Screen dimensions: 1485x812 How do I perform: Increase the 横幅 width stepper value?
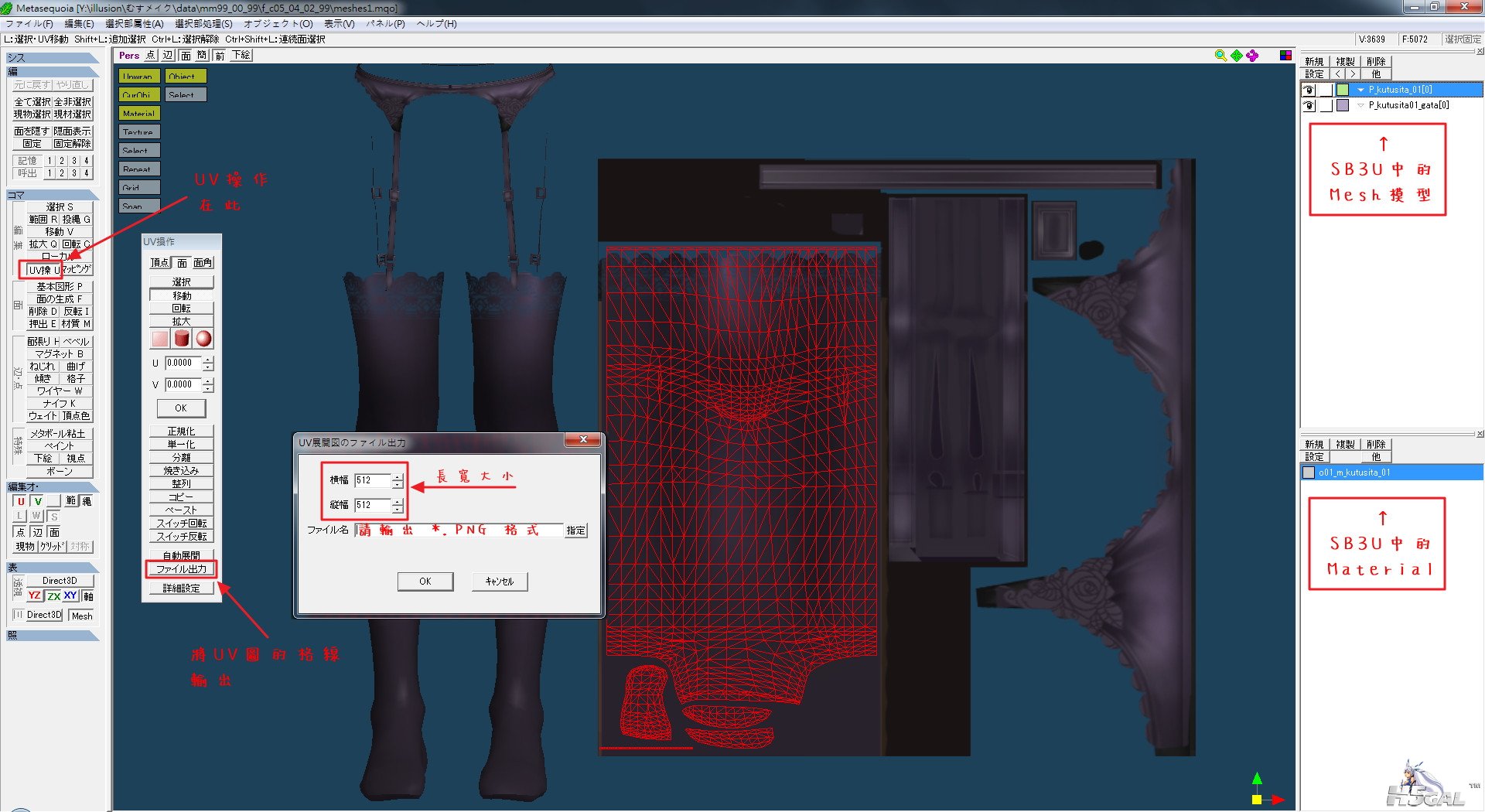pos(398,477)
